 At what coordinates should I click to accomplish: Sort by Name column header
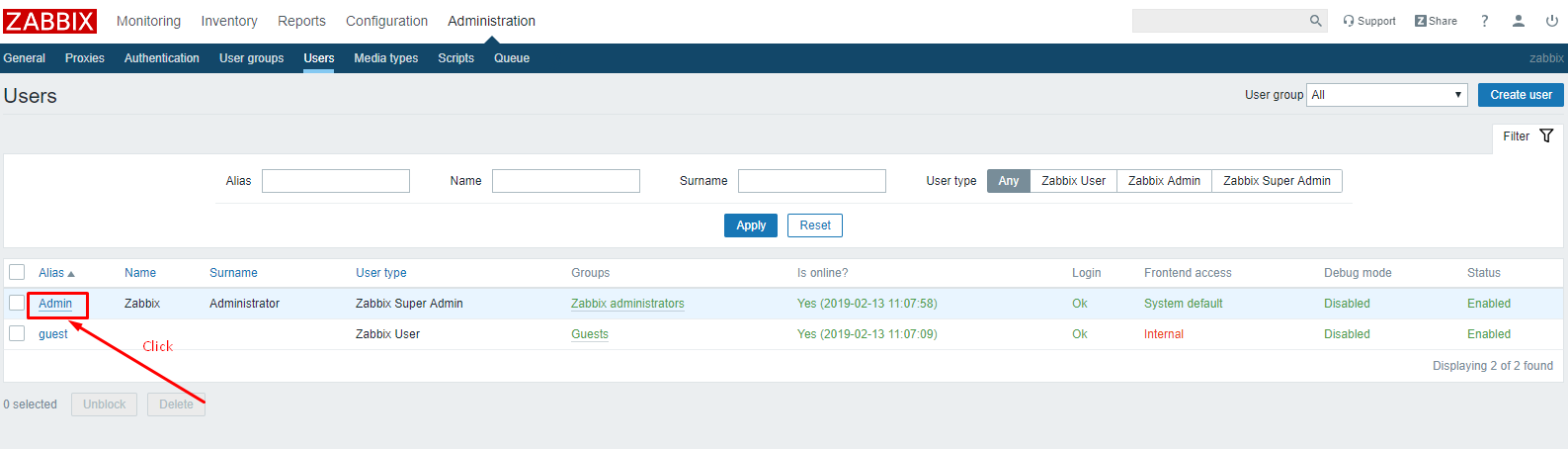pos(140,273)
